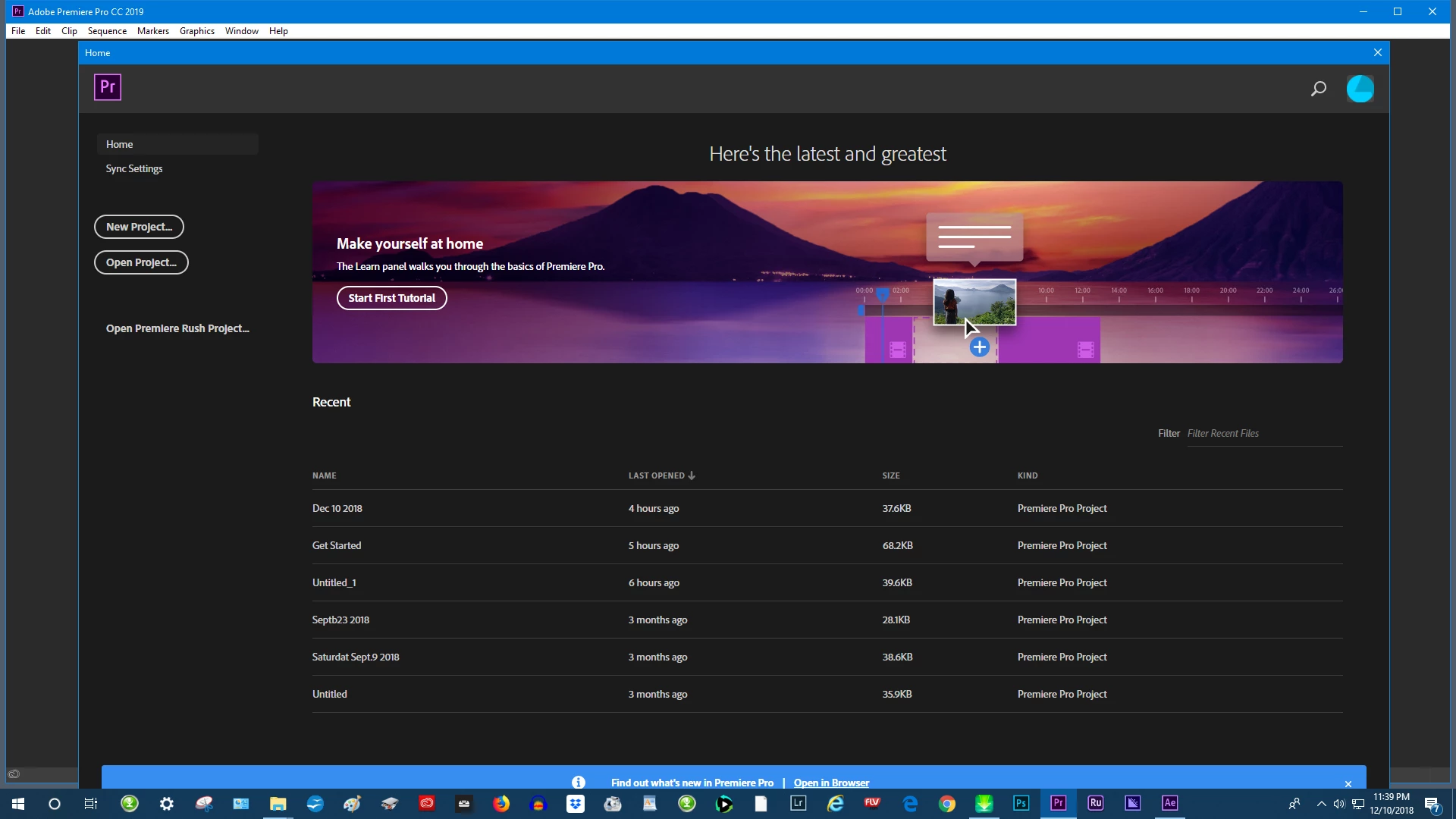Open Photoshop from the taskbar
1456x819 pixels.
(1021, 803)
